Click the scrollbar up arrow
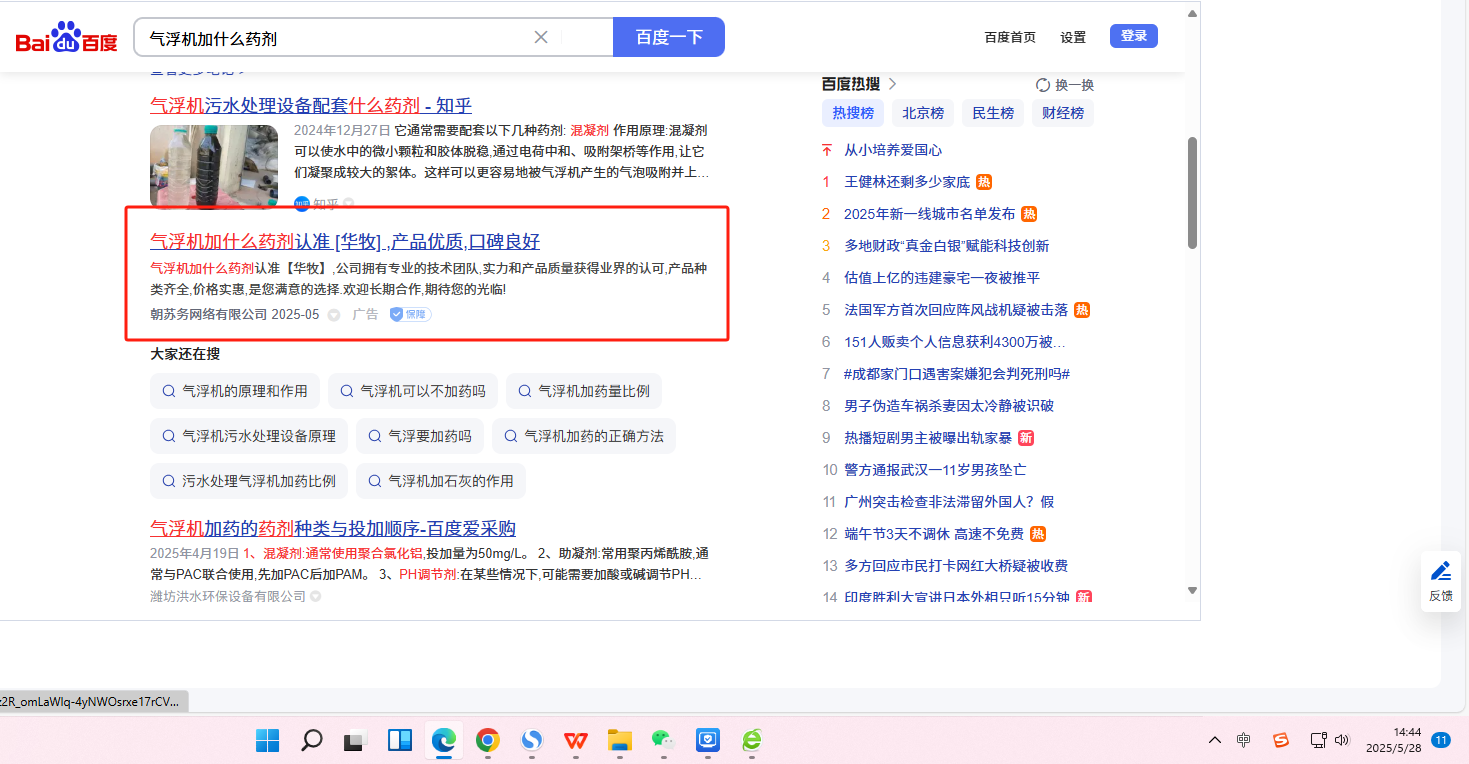The width and height of the screenshot is (1469, 764). 1192,14
